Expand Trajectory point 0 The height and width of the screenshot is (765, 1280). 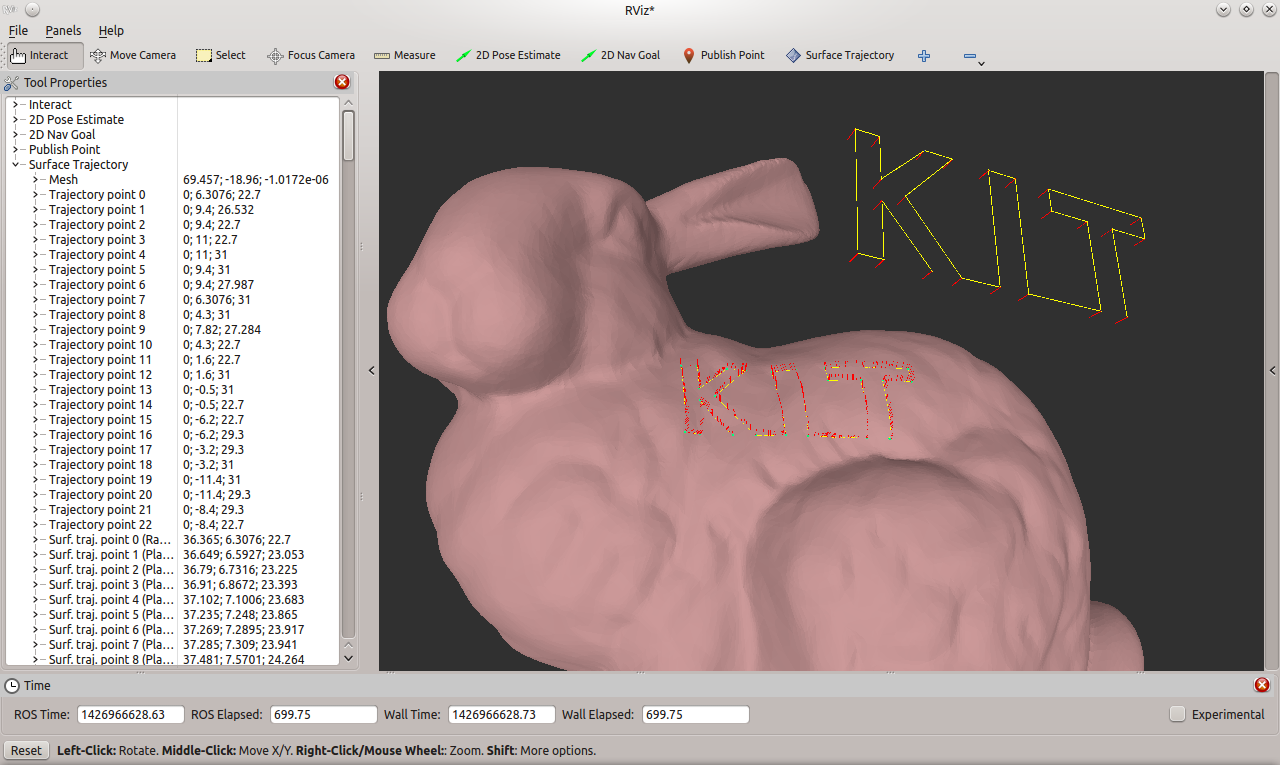[35, 195]
